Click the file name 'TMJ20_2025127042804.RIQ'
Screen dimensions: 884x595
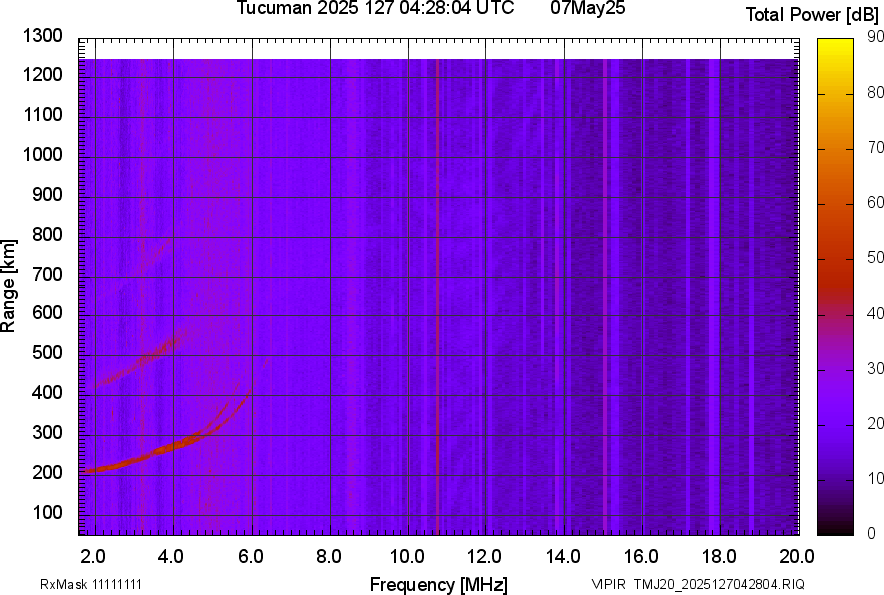(719, 584)
